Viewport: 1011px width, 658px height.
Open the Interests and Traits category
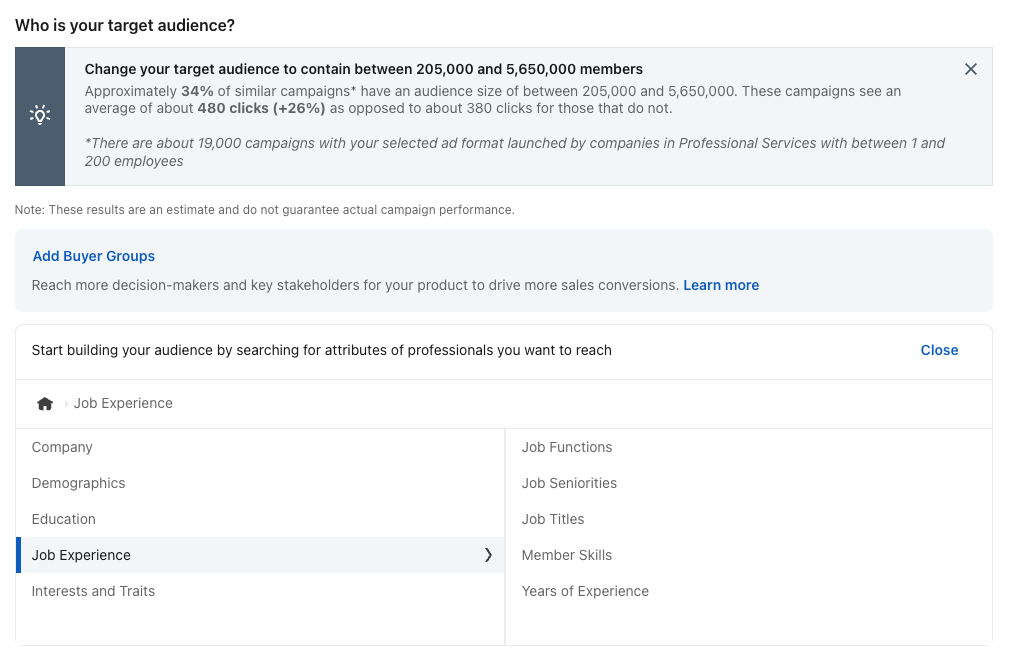[x=93, y=591]
